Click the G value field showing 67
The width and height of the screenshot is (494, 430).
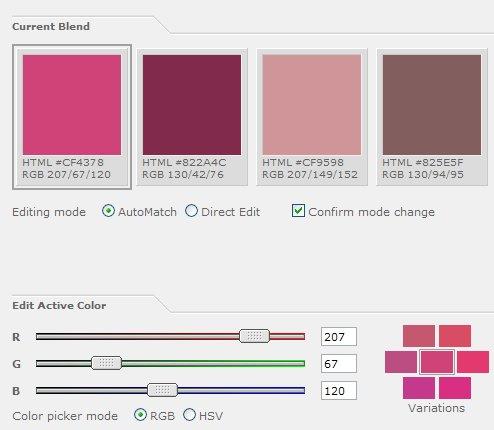339,363
